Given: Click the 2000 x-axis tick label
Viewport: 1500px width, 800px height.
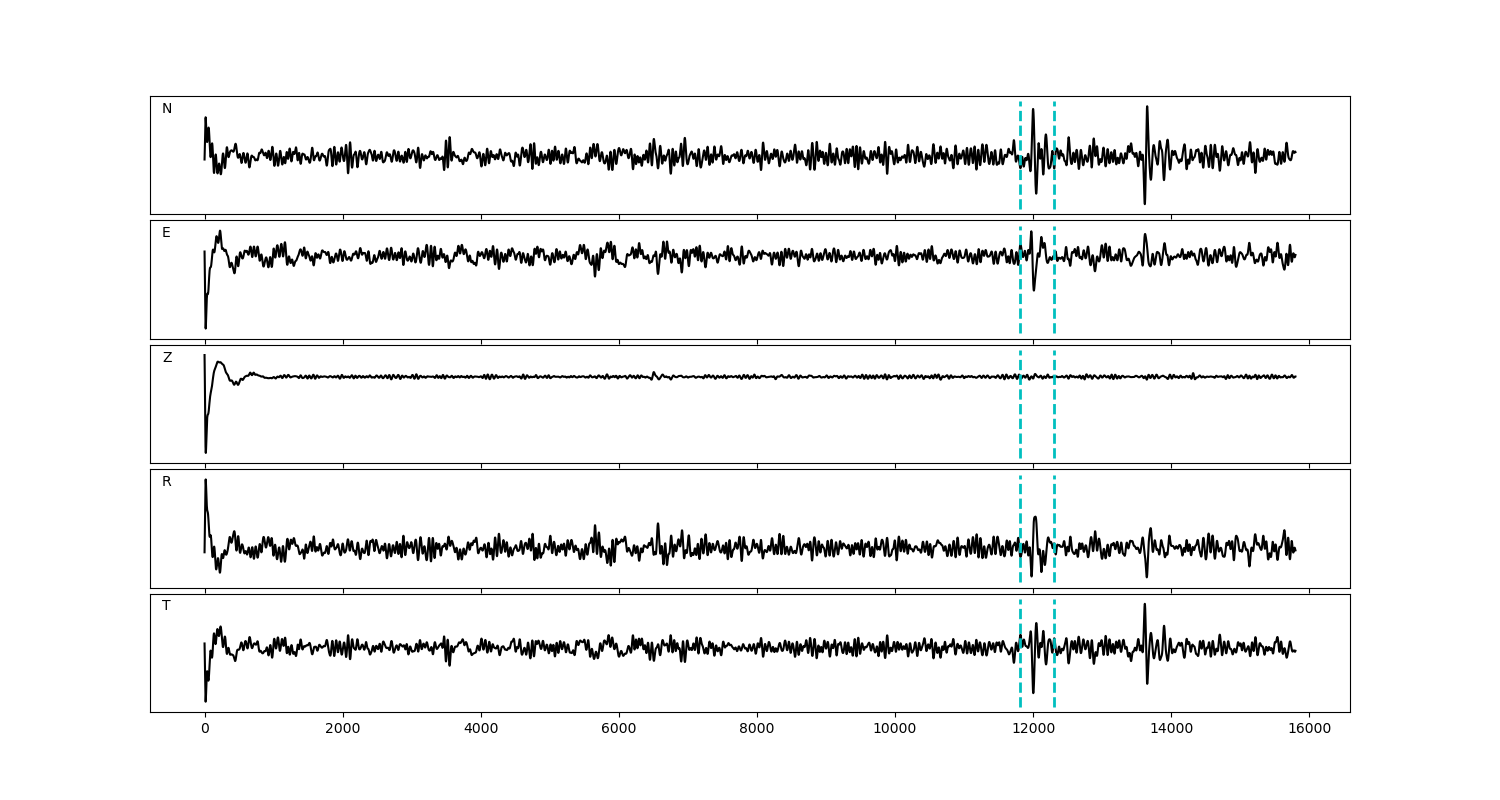Looking at the screenshot, I should tap(343, 729).
